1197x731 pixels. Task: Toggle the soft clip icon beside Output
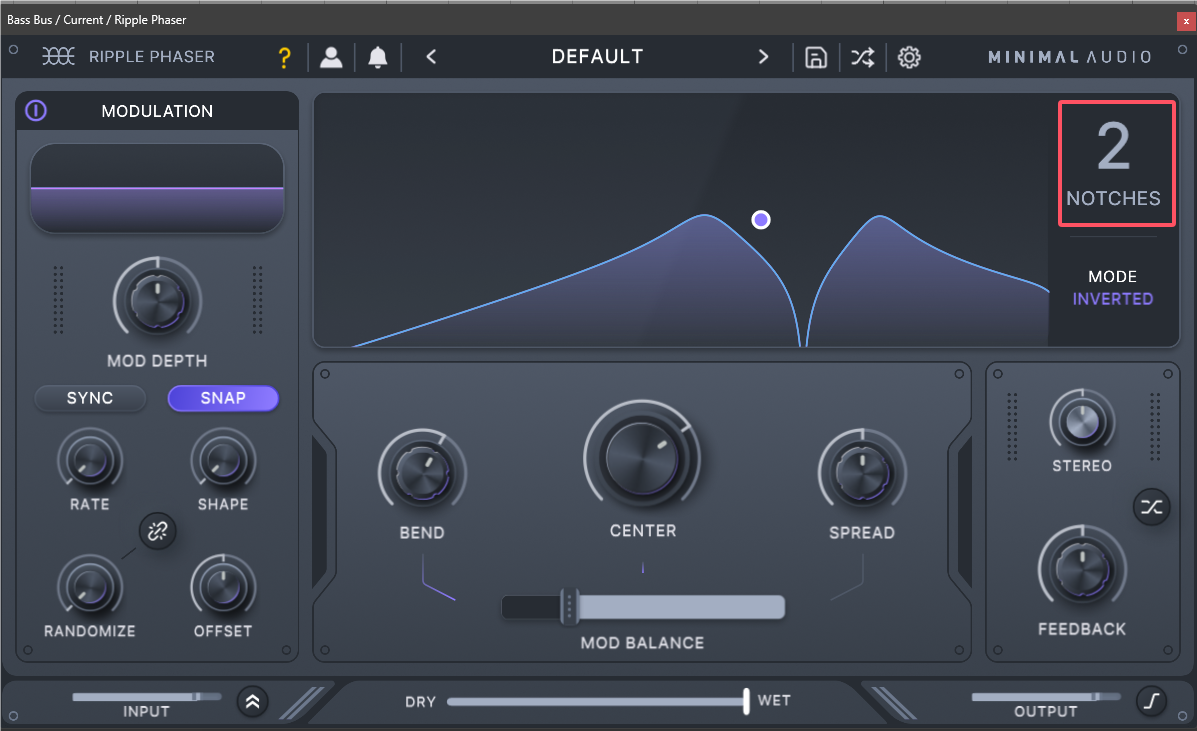[x=1151, y=702]
